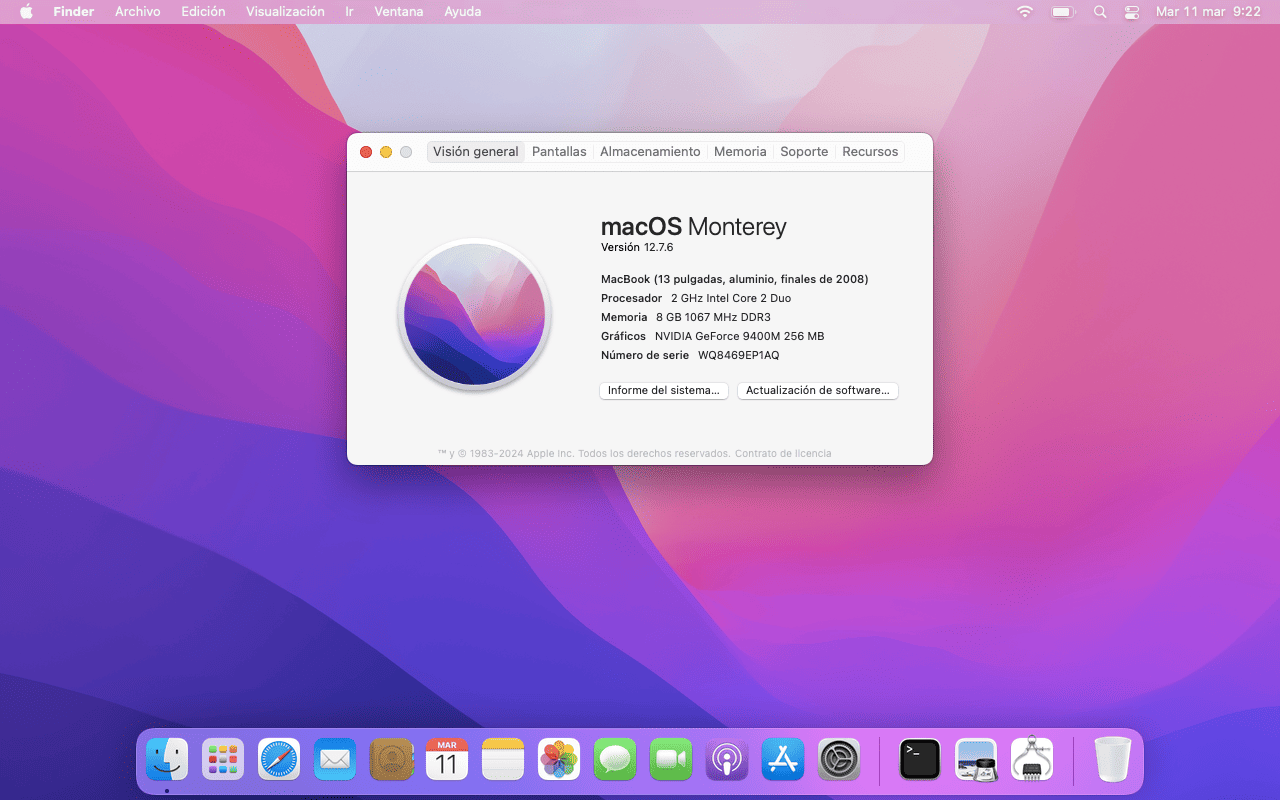Open the Edición menu
The height and width of the screenshot is (800, 1280).
pos(203,12)
